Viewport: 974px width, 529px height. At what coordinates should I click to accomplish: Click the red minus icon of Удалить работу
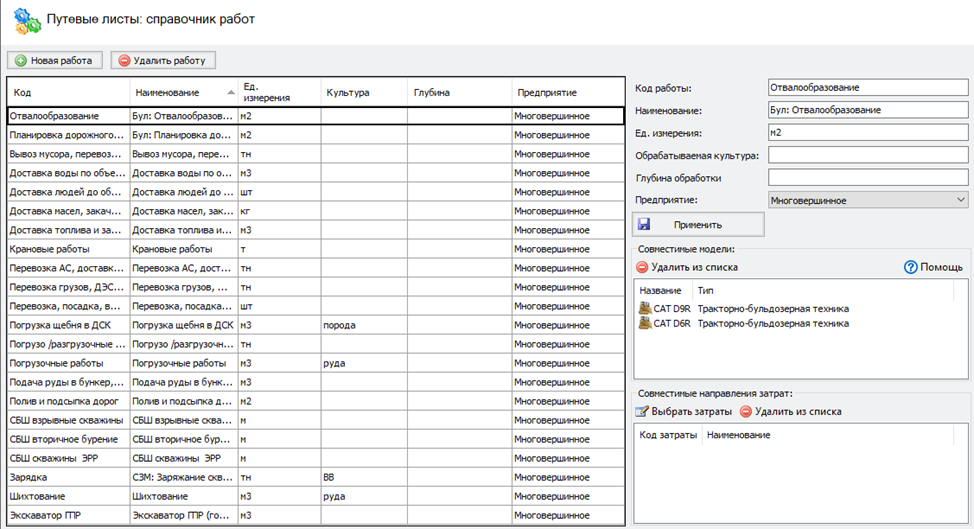124,61
